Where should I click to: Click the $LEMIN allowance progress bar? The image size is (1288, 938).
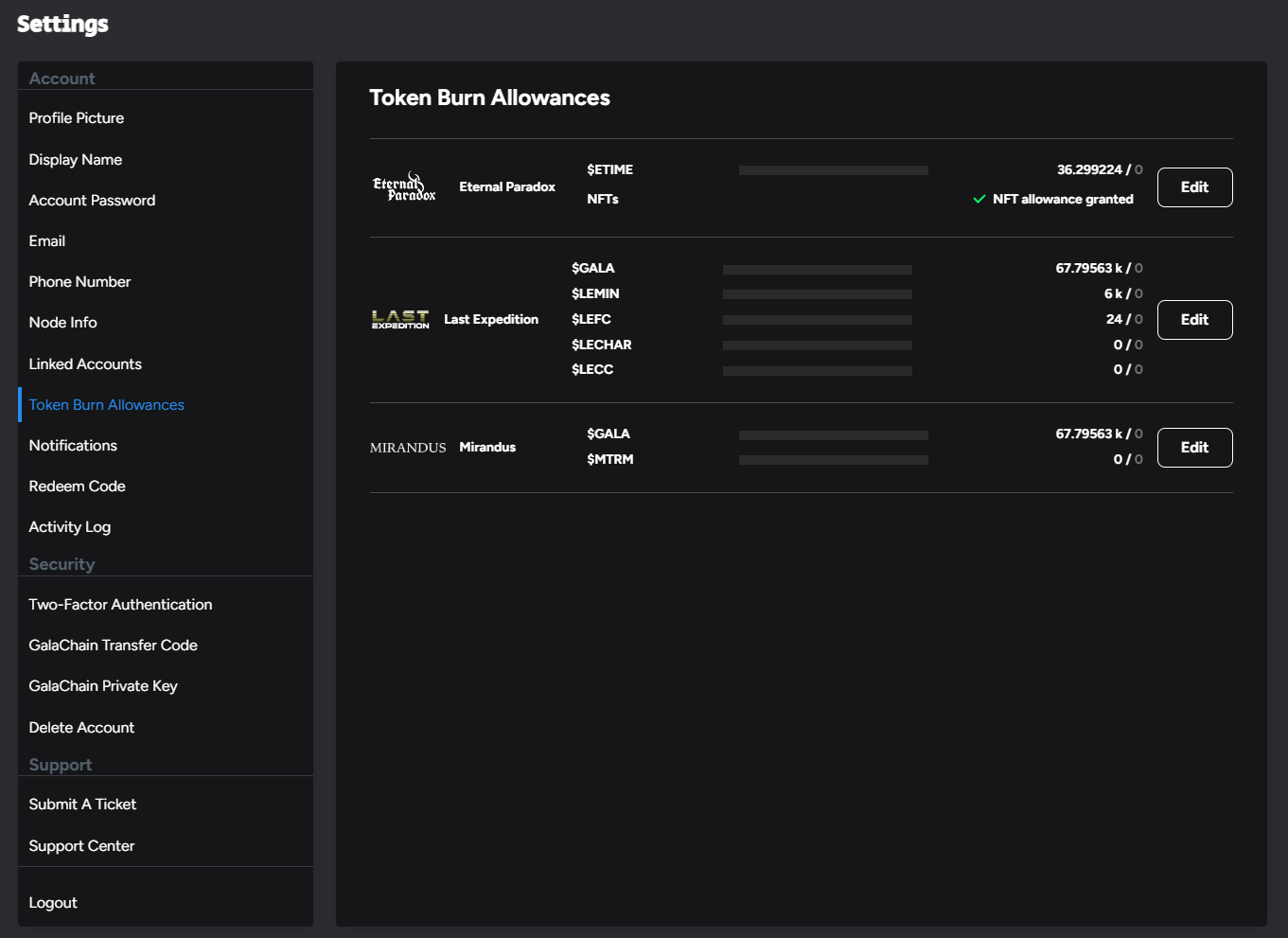click(x=818, y=294)
